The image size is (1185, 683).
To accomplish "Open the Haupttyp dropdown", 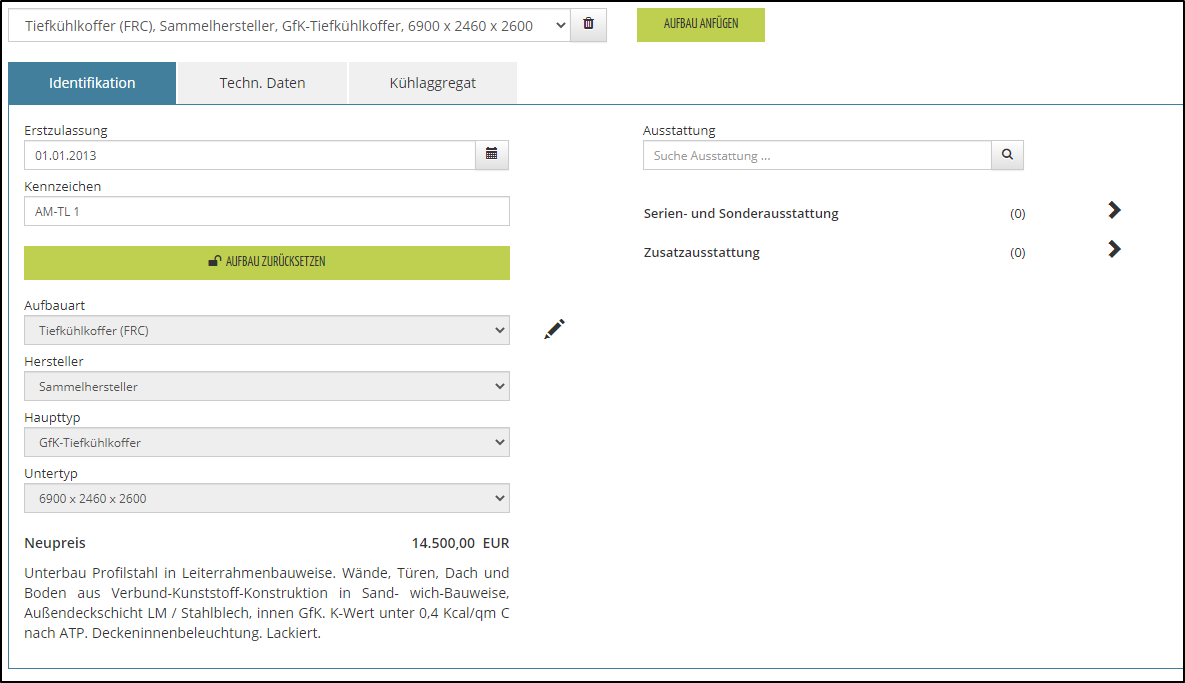I will (x=266, y=442).
